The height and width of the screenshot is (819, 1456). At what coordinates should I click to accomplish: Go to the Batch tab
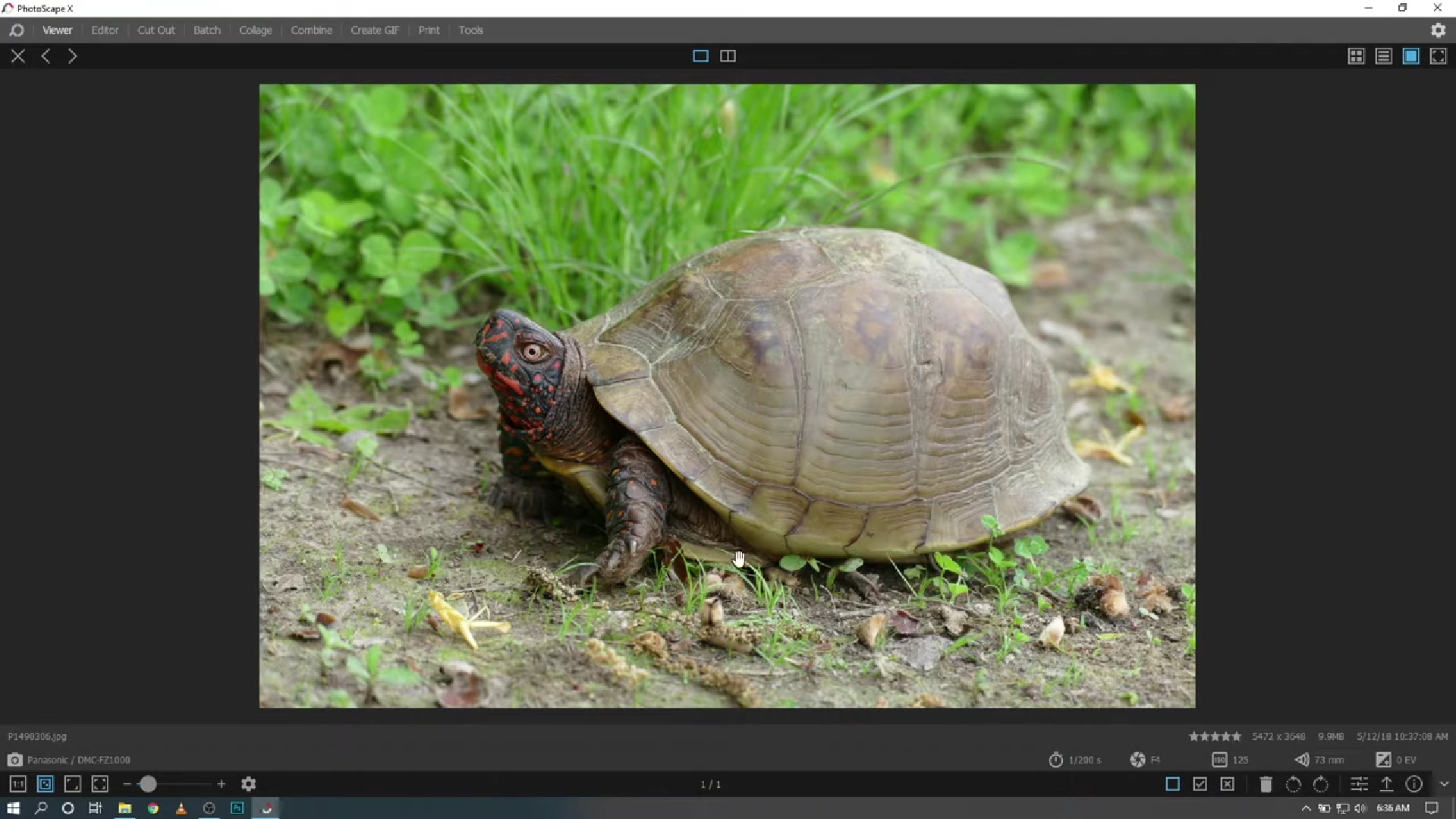coord(206,30)
